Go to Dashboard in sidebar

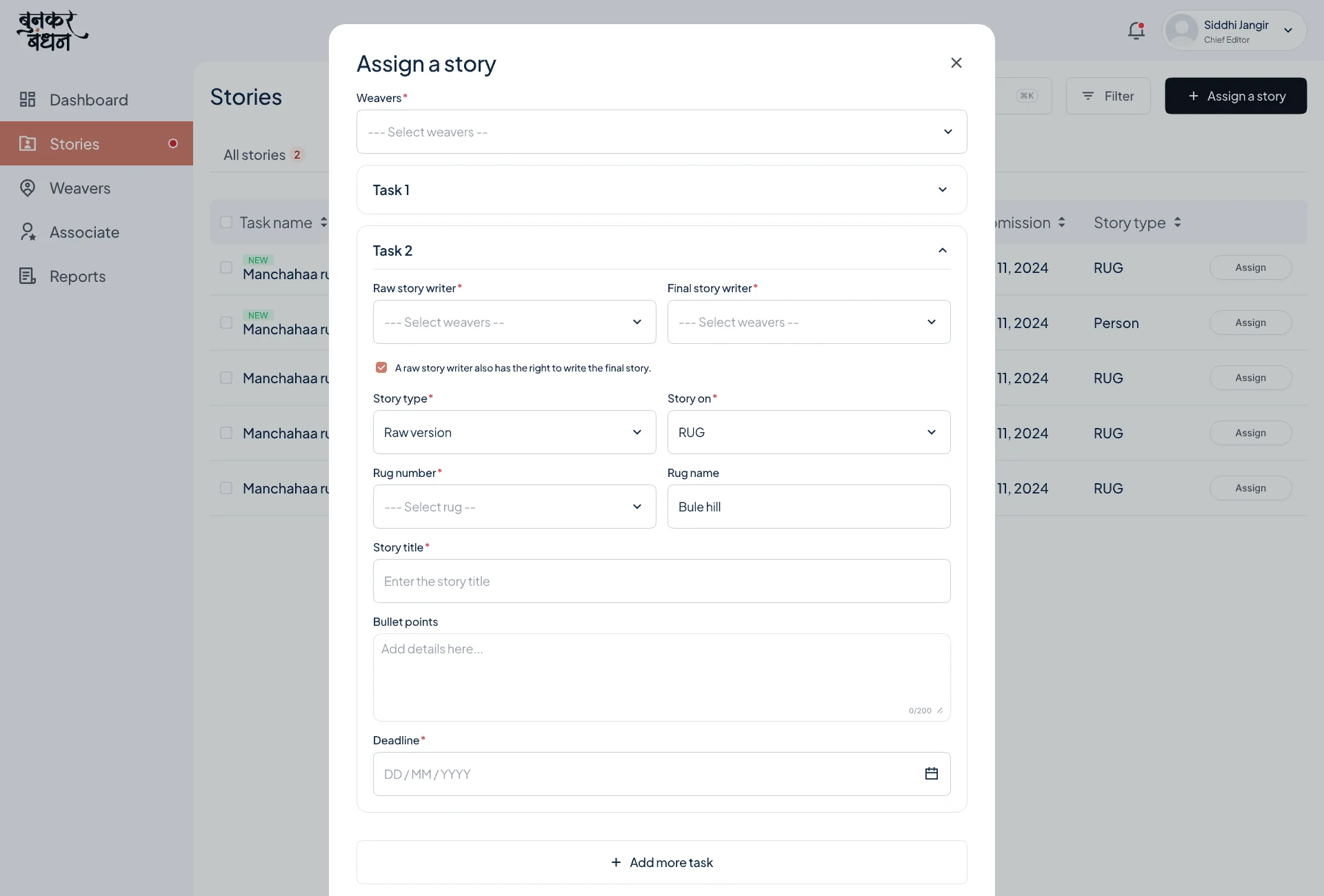point(97,99)
